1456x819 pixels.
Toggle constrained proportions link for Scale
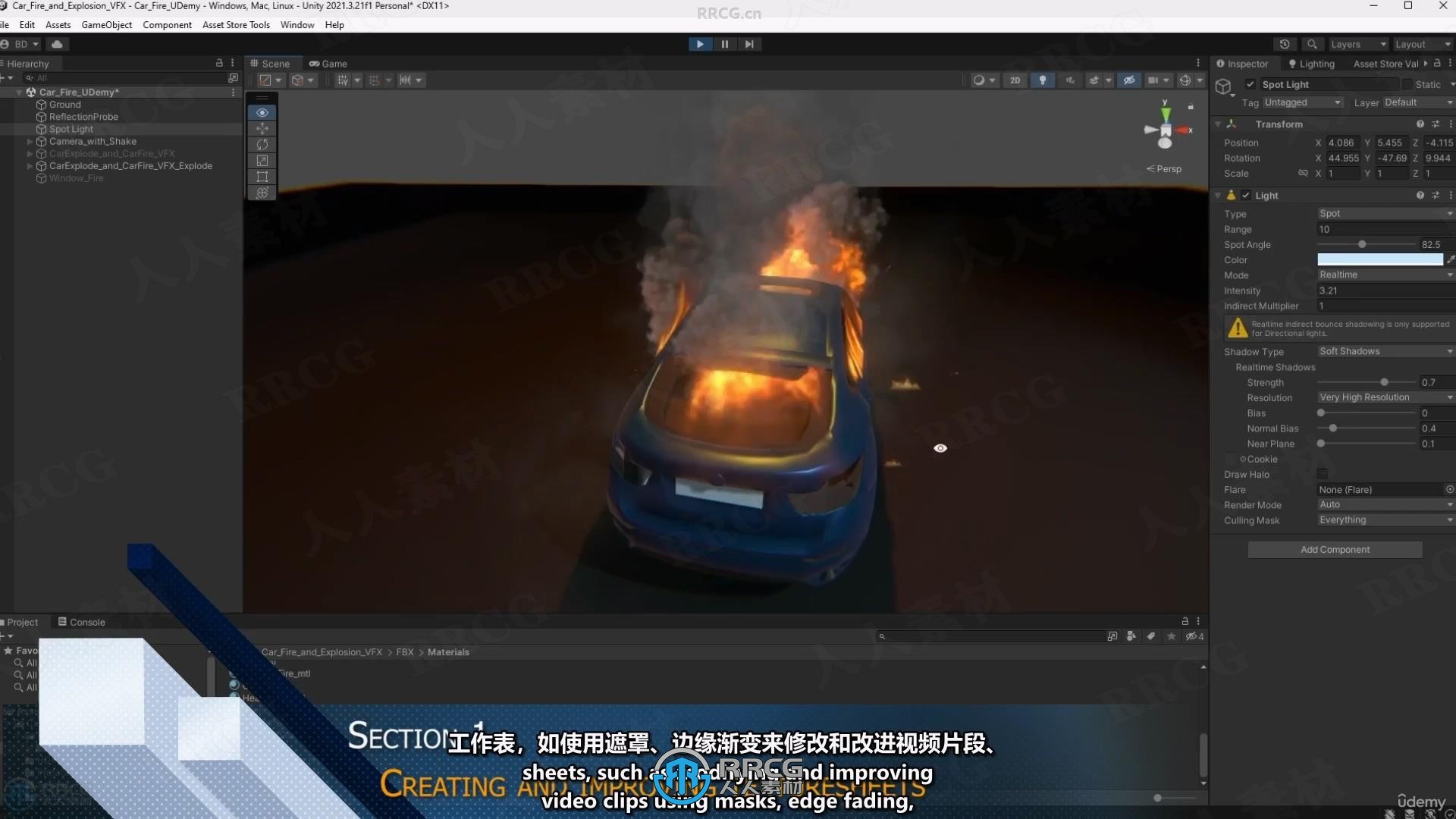(x=1303, y=173)
